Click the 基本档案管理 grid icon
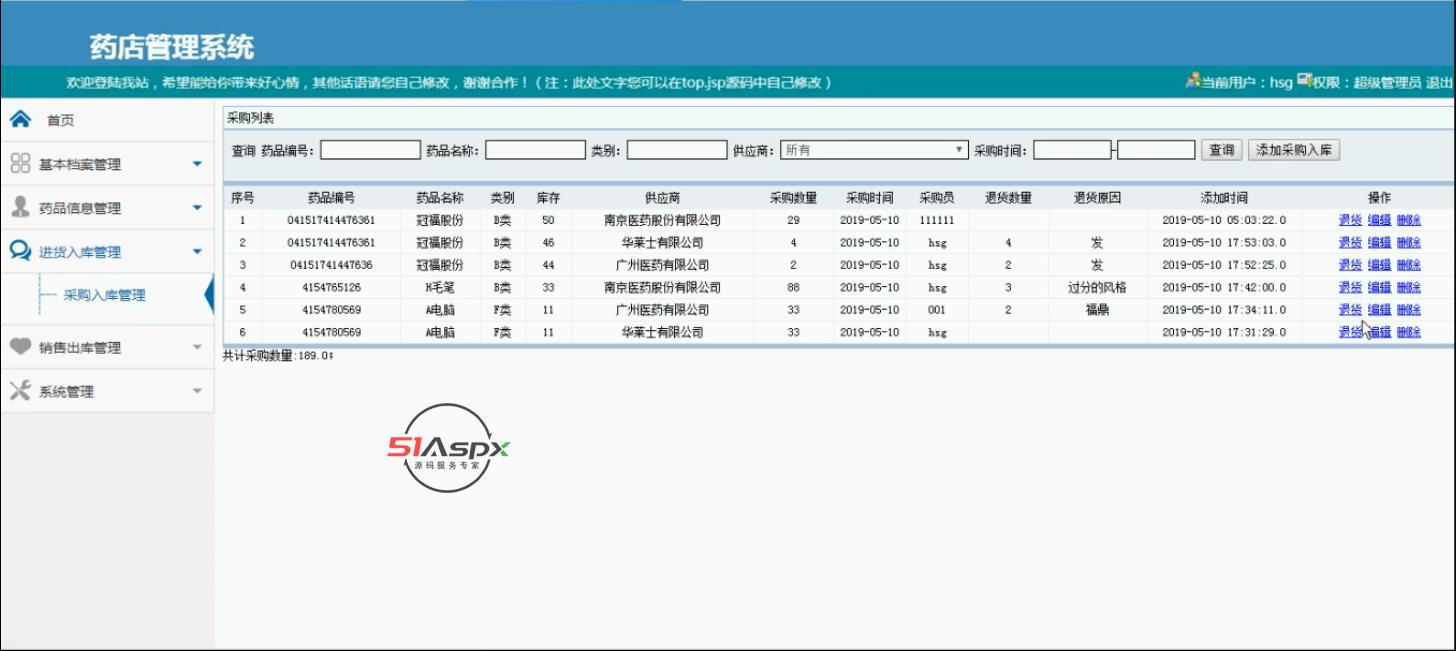The image size is (1456, 651). coord(20,163)
